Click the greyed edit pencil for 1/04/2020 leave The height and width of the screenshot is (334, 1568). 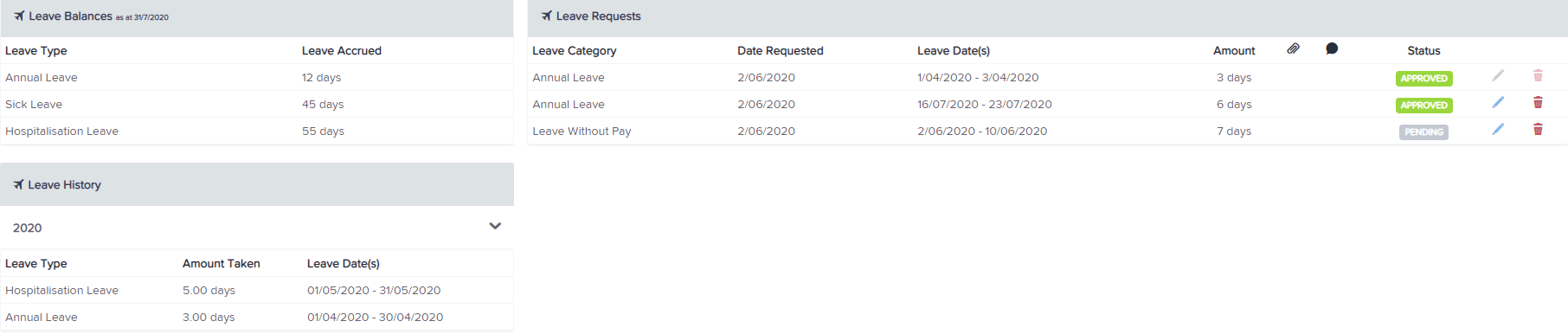(x=1498, y=75)
